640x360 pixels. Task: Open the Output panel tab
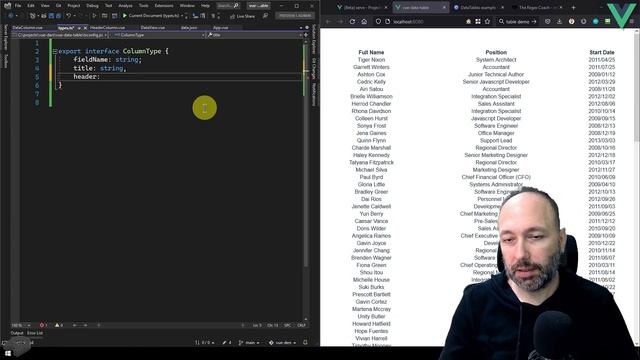coord(17,333)
